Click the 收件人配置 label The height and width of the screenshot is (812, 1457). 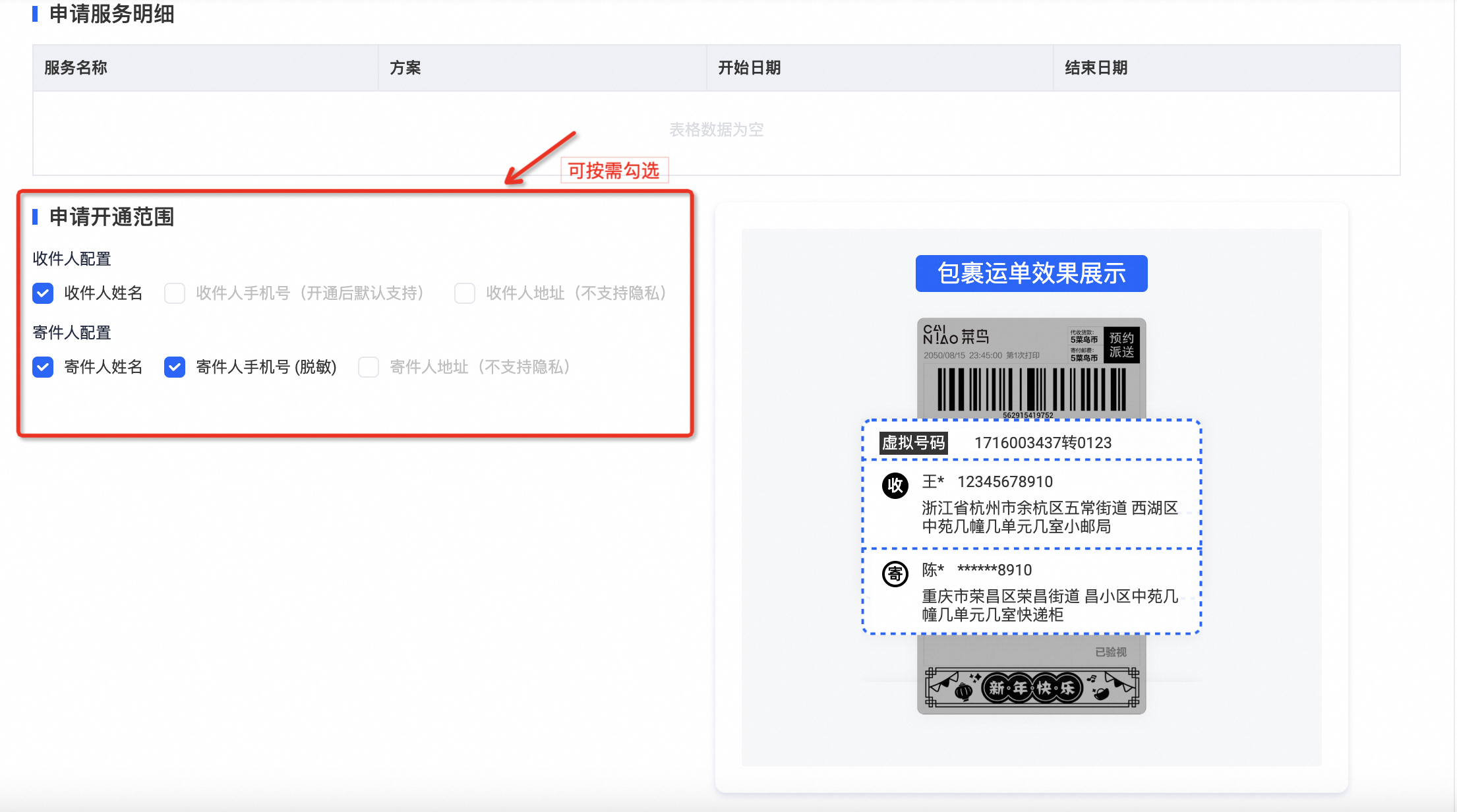coord(72,259)
